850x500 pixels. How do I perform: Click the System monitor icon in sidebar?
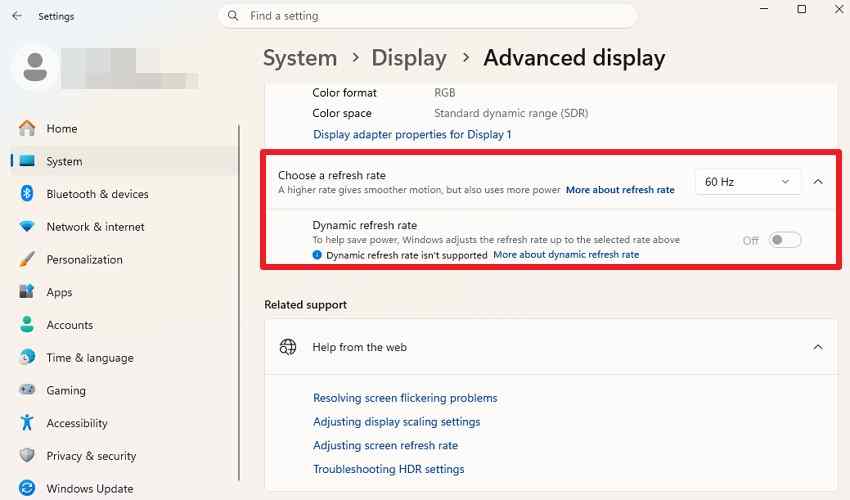tap(27, 161)
